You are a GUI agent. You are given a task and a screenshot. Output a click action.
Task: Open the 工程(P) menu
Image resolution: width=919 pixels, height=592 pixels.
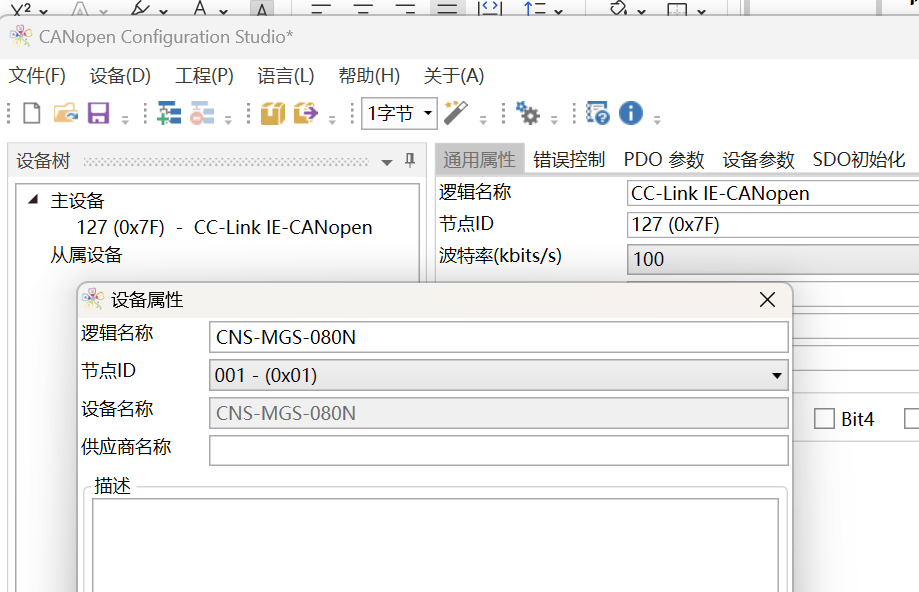pyautogui.click(x=205, y=76)
